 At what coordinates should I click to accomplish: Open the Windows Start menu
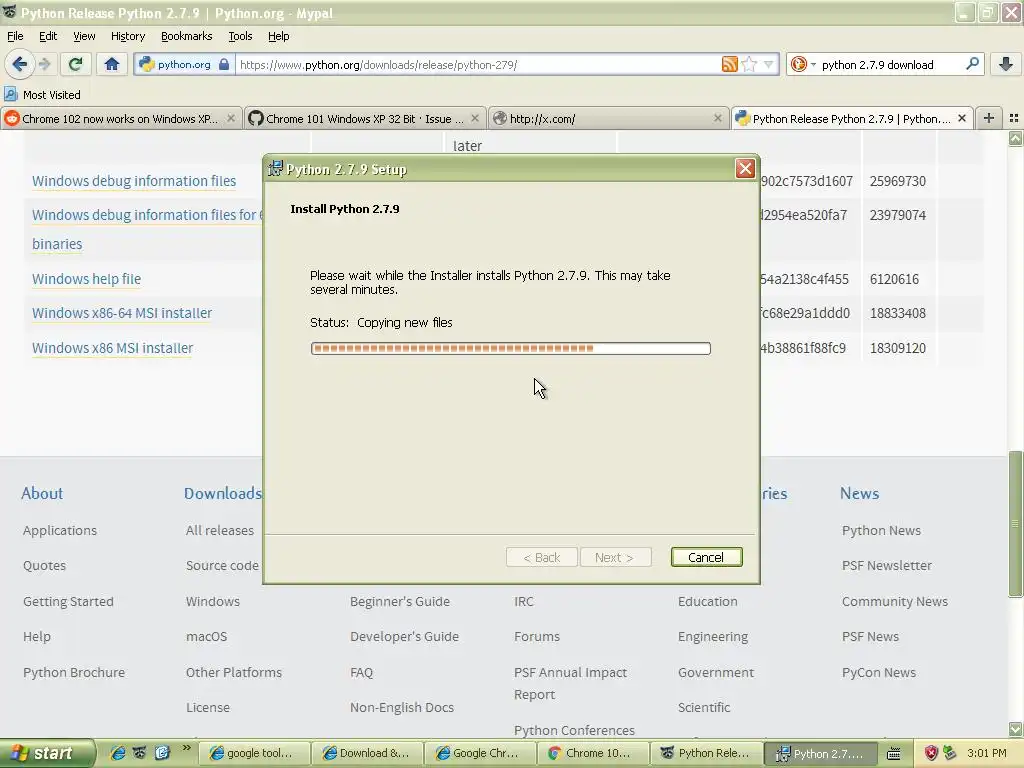46,753
